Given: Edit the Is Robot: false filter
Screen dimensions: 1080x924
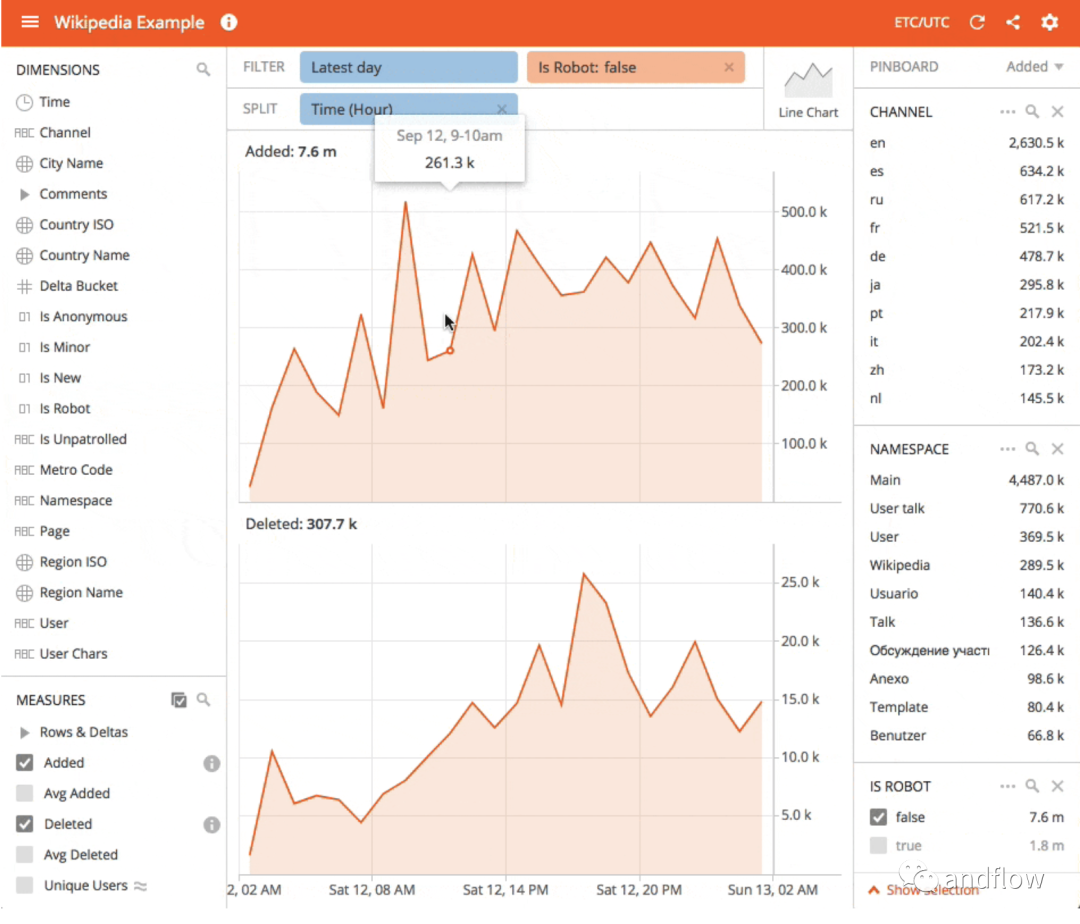Looking at the screenshot, I should tap(635, 67).
